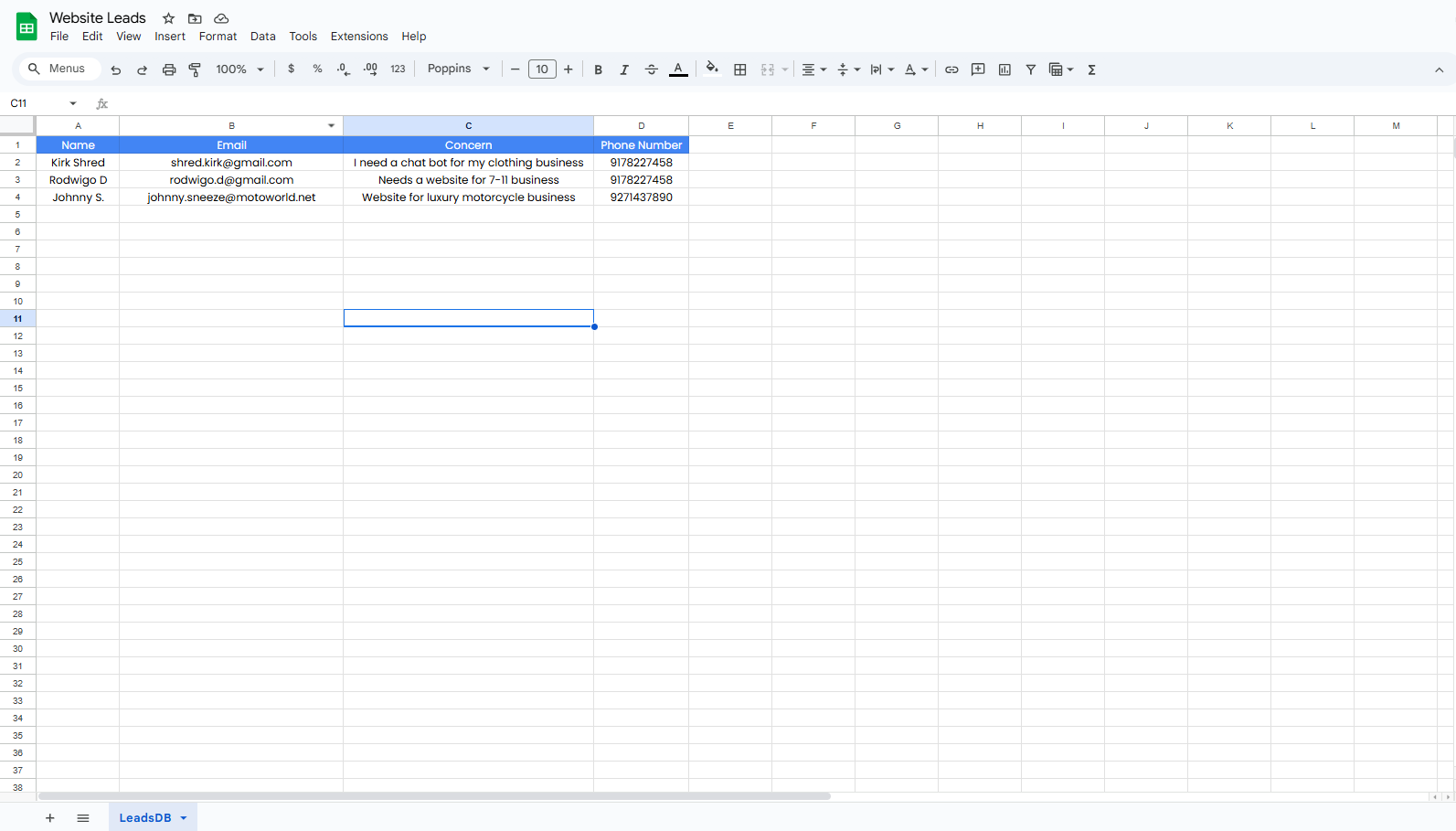The width and height of the screenshot is (1456, 831).
Task: Select column C header
Action: (469, 126)
